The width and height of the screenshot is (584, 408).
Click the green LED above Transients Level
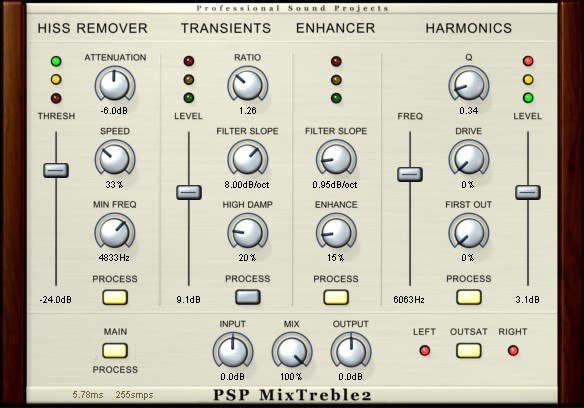tap(189, 98)
